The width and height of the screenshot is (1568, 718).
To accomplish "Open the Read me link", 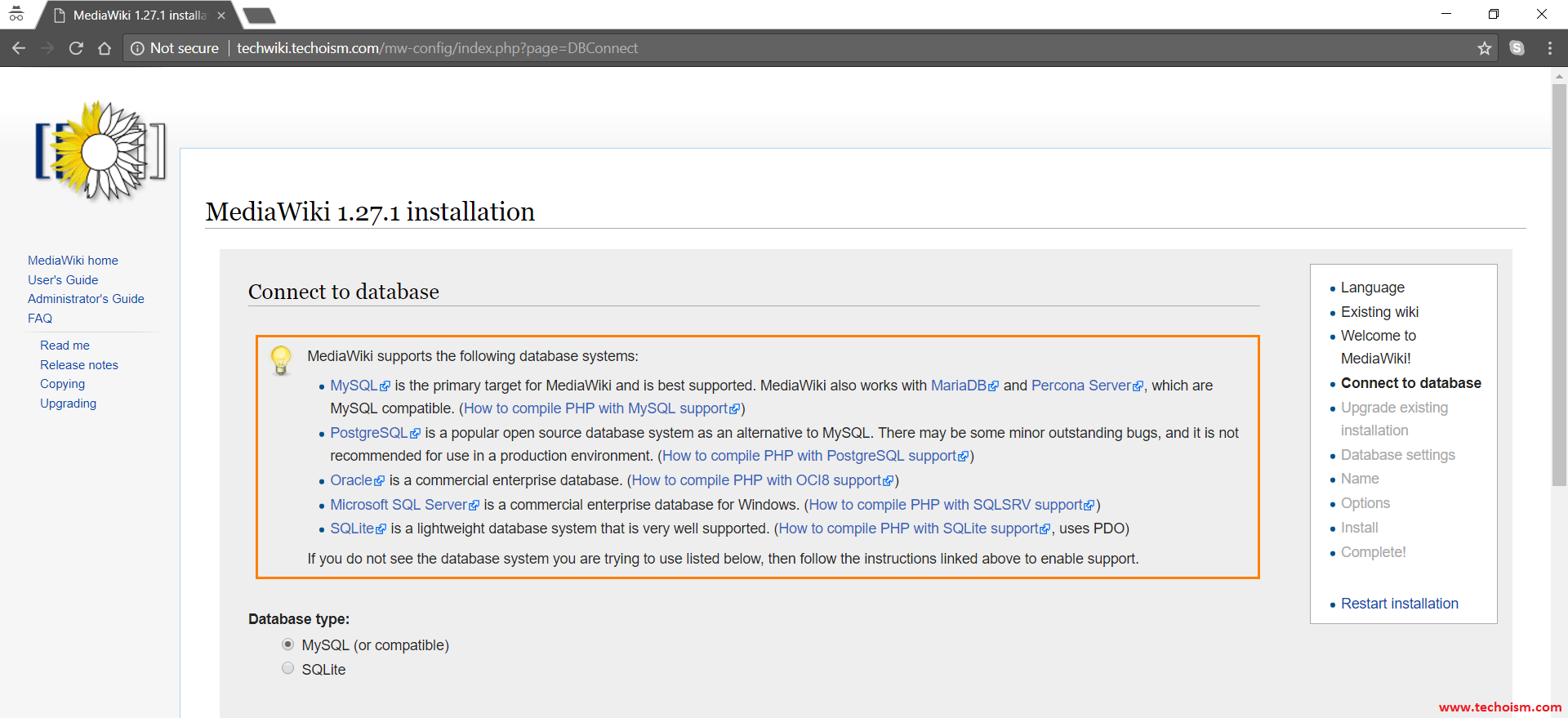I will click(x=65, y=345).
